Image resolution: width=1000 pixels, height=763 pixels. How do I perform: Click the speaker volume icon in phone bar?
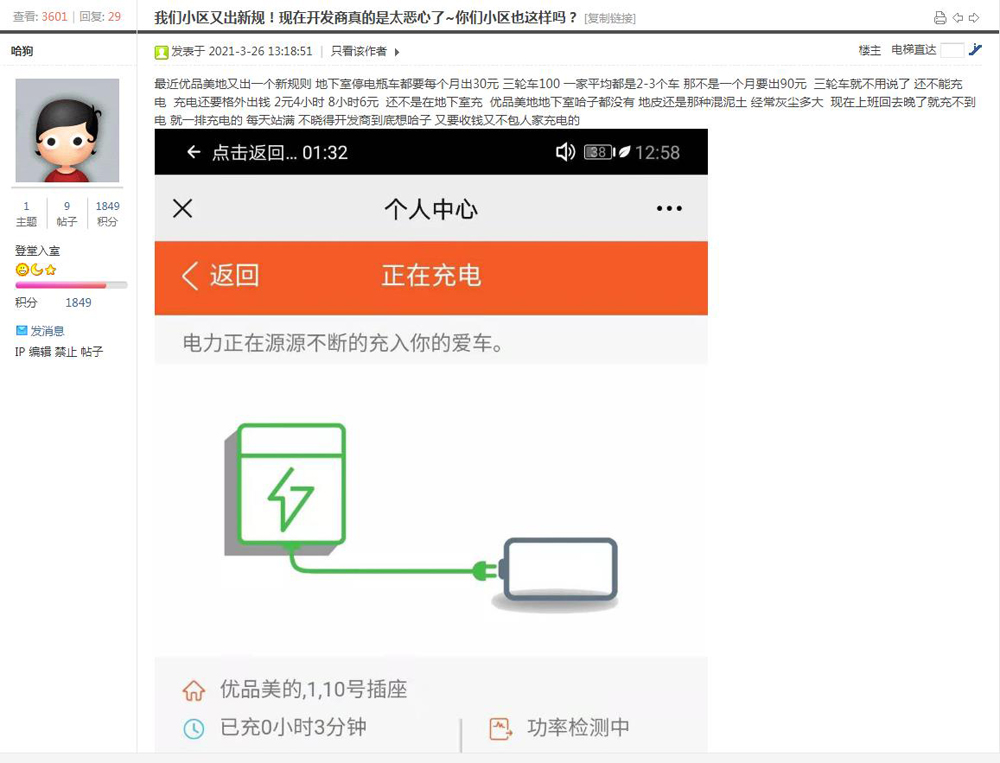(565, 152)
